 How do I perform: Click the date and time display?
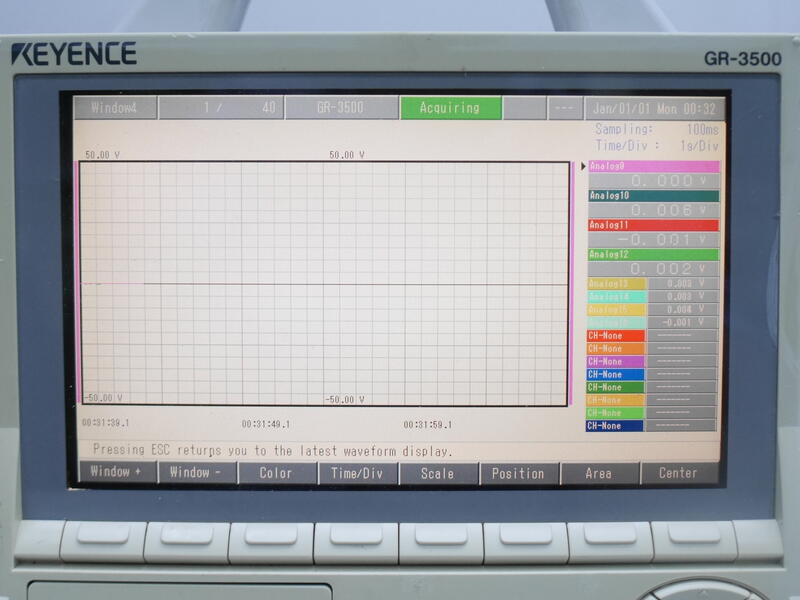(x=654, y=108)
